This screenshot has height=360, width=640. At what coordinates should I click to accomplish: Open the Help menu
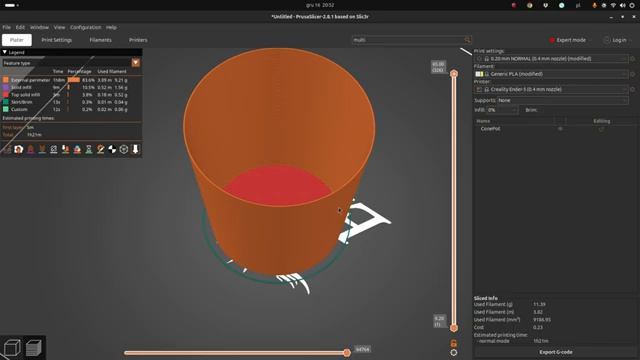(x=111, y=27)
